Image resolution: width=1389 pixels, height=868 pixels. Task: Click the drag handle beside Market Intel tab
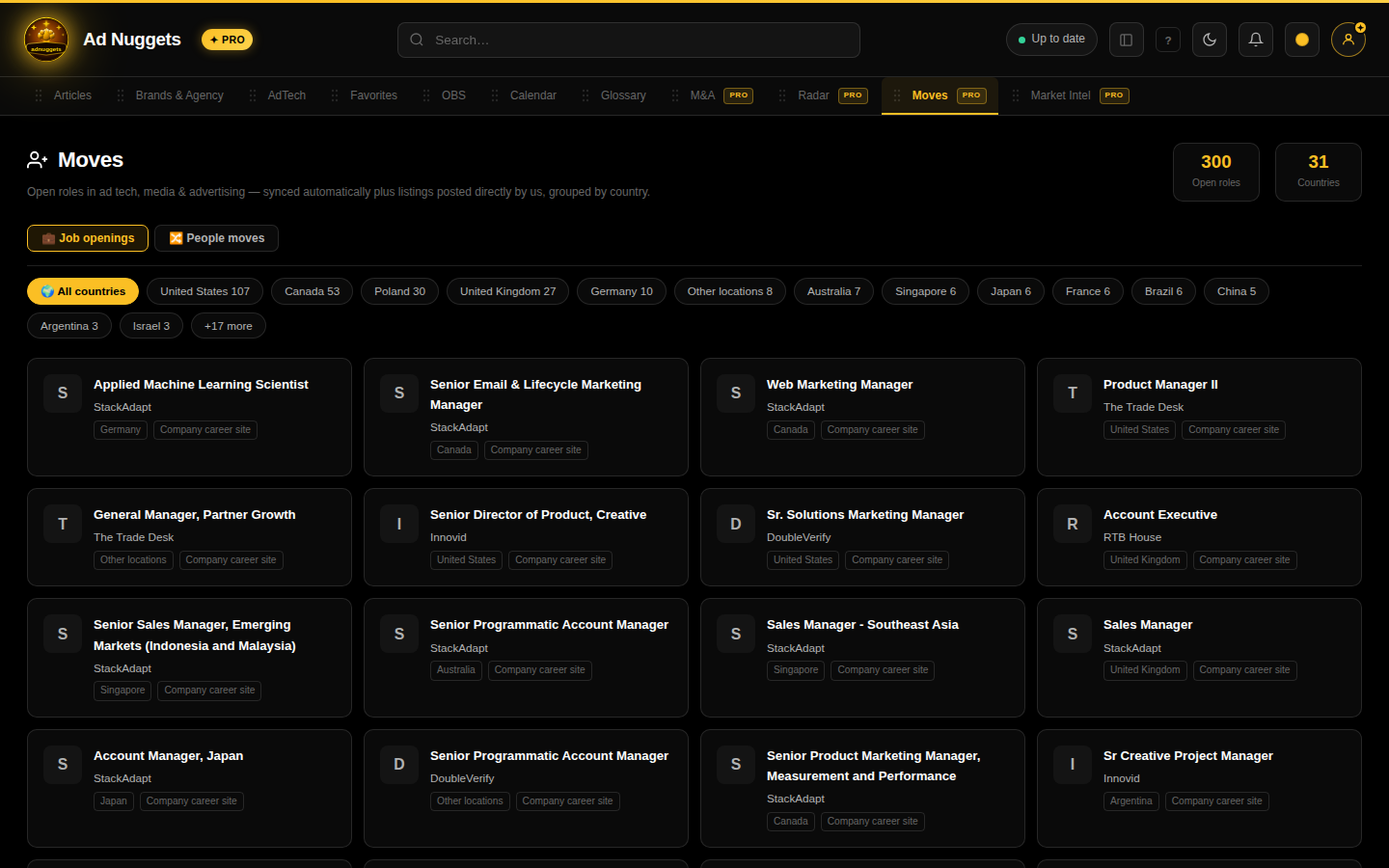click(1016, 95)
